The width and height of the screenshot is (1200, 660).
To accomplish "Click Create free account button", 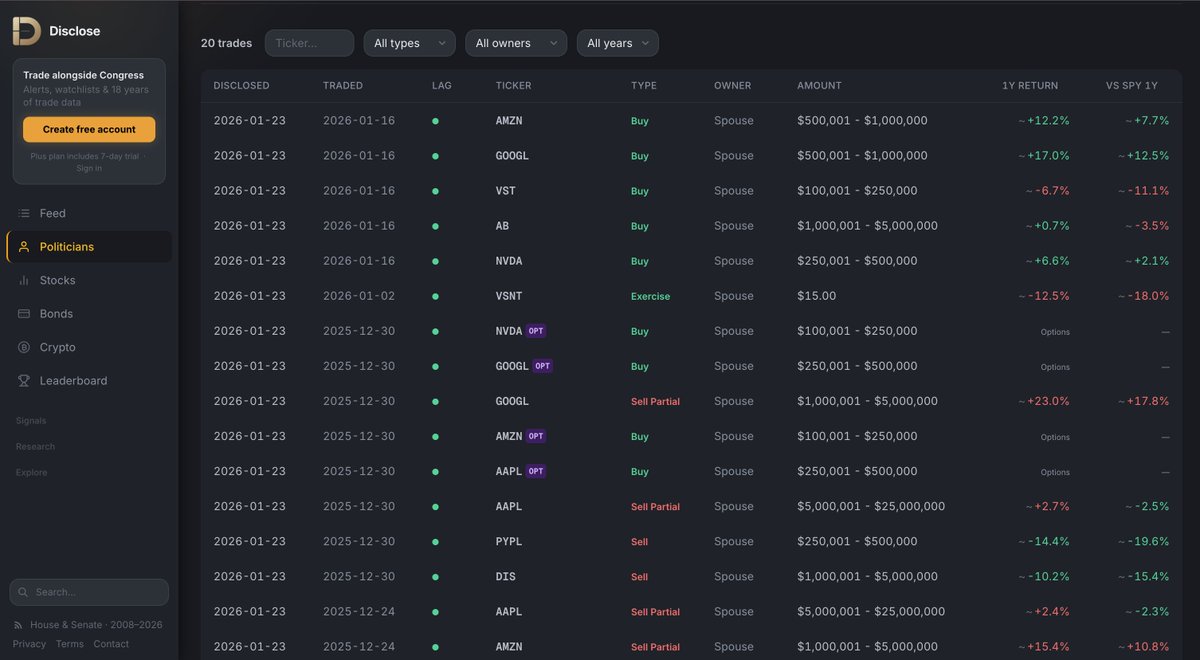I will coord(89,129).
